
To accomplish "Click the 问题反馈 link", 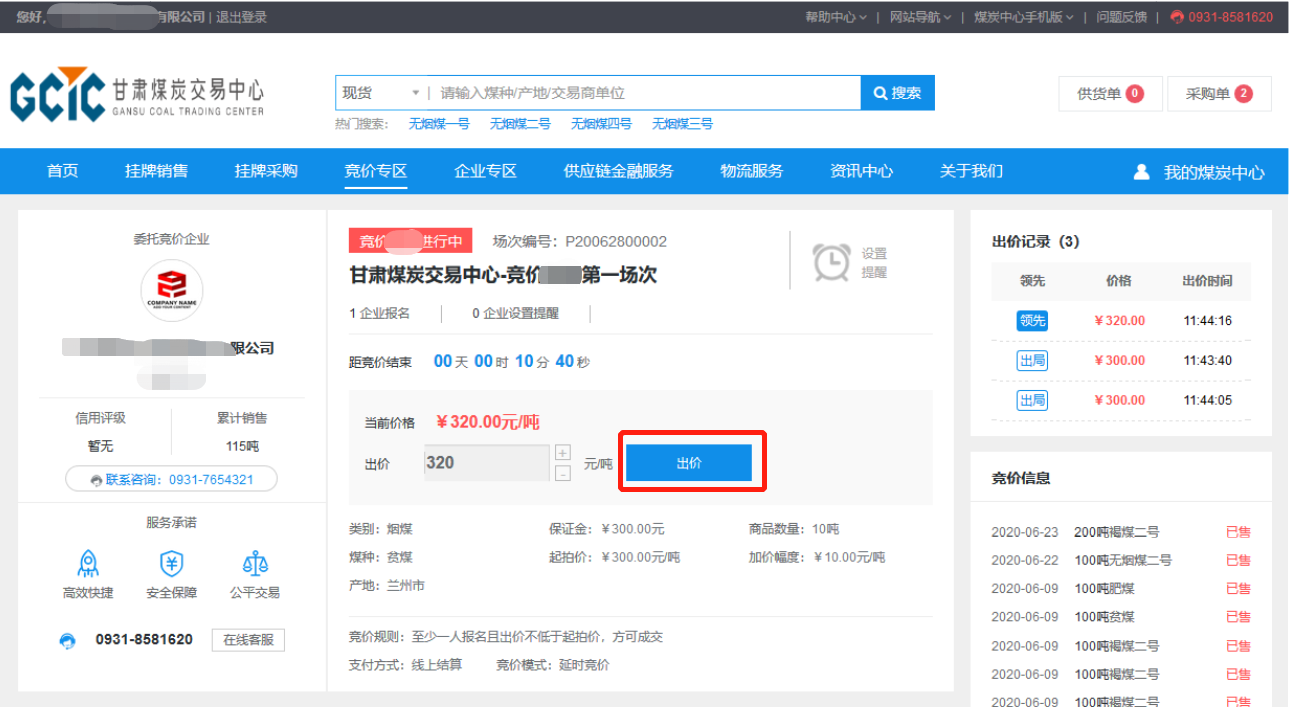I will point(1122,17).
